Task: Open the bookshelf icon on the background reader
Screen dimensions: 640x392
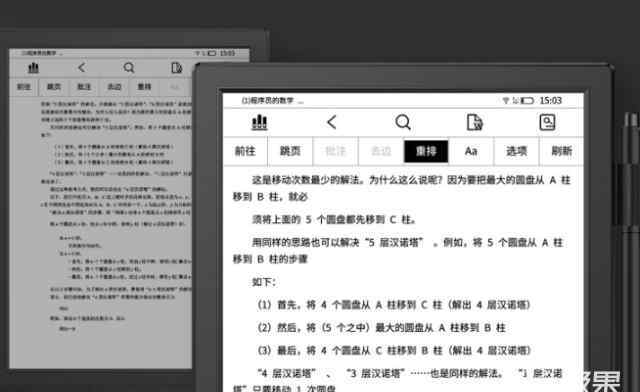Action: click(x=33, y=68)
